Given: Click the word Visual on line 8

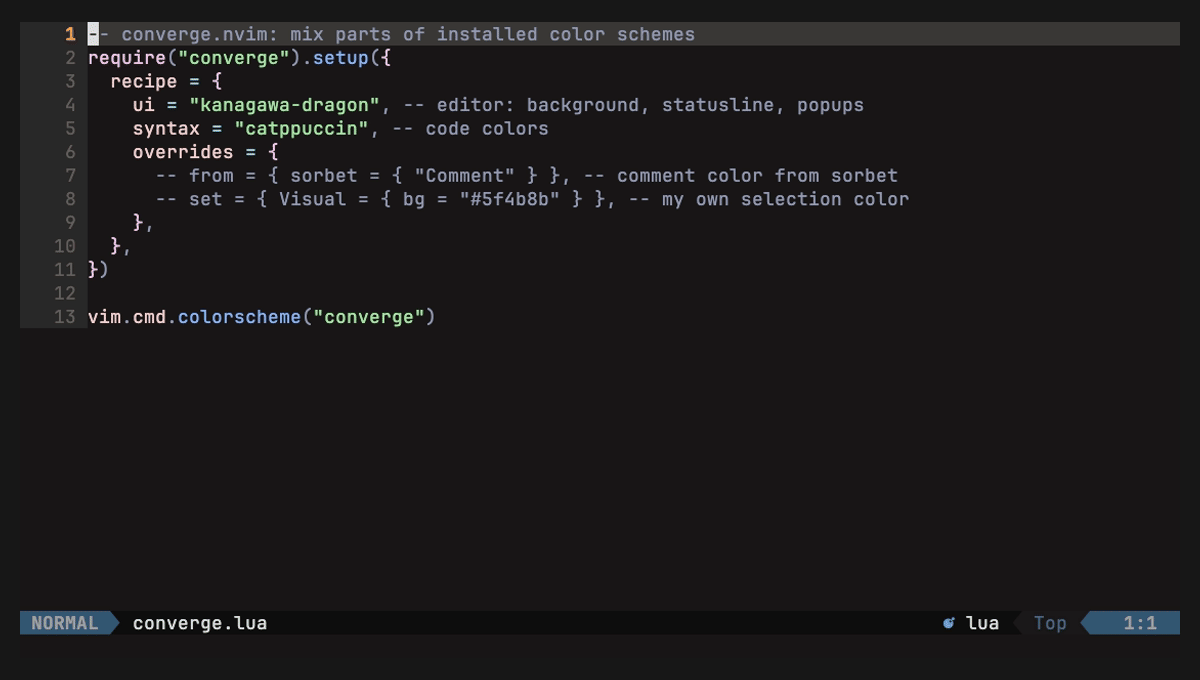Looking at the screenshot, I should 313,199.
